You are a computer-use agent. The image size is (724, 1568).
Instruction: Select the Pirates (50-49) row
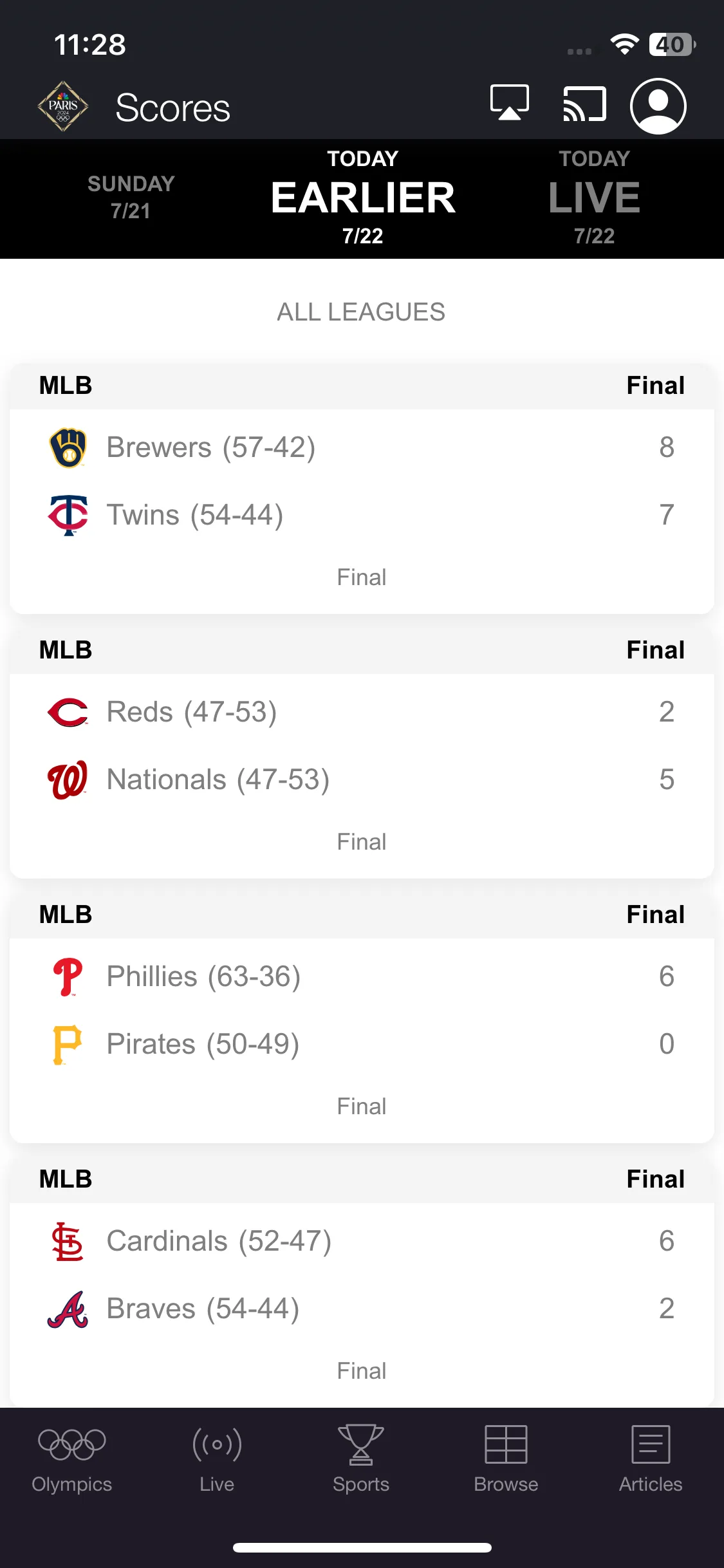[362, 1044]
